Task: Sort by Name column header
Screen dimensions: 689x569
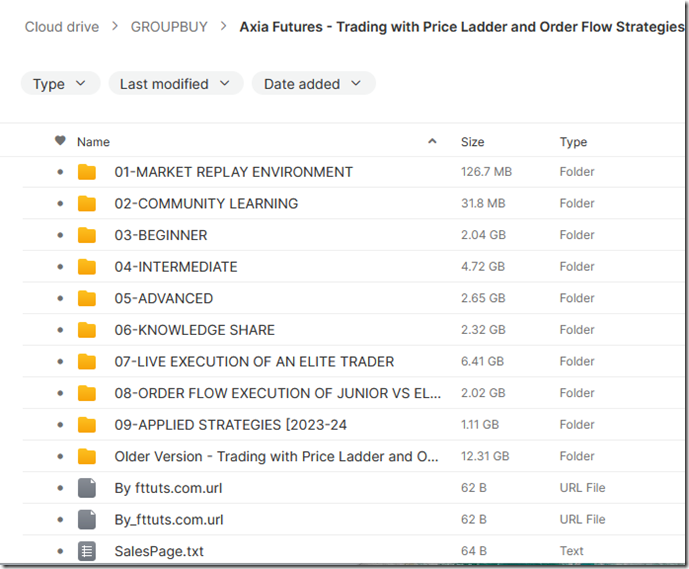Action: (x=93, y=142)
